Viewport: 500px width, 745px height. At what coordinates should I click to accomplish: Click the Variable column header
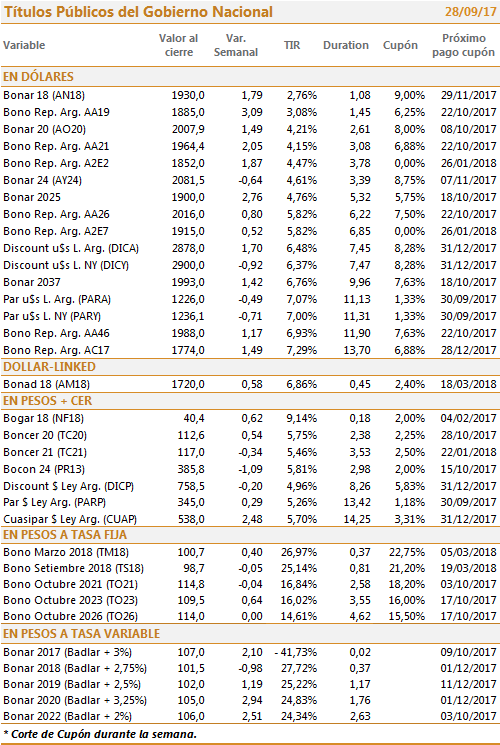coord(24,45)
